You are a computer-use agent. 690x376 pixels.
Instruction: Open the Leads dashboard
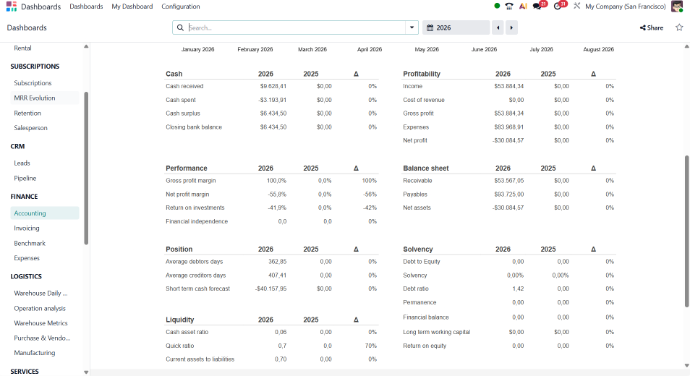pos(22,163)
